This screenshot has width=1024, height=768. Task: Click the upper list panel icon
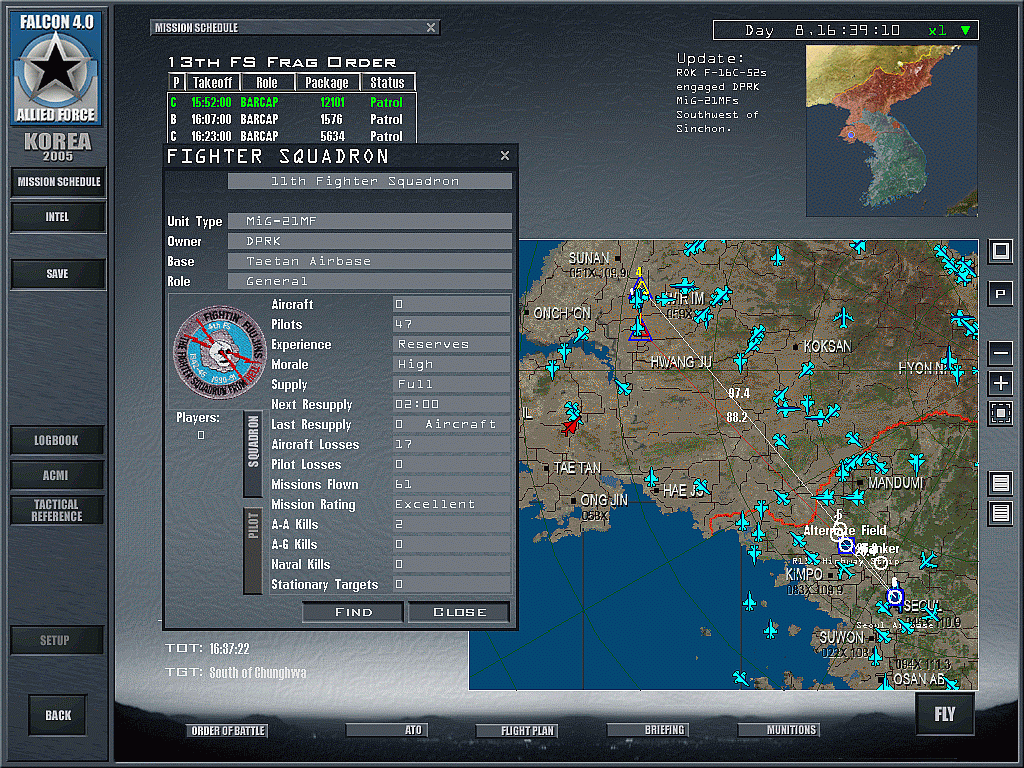[1000, 483]
